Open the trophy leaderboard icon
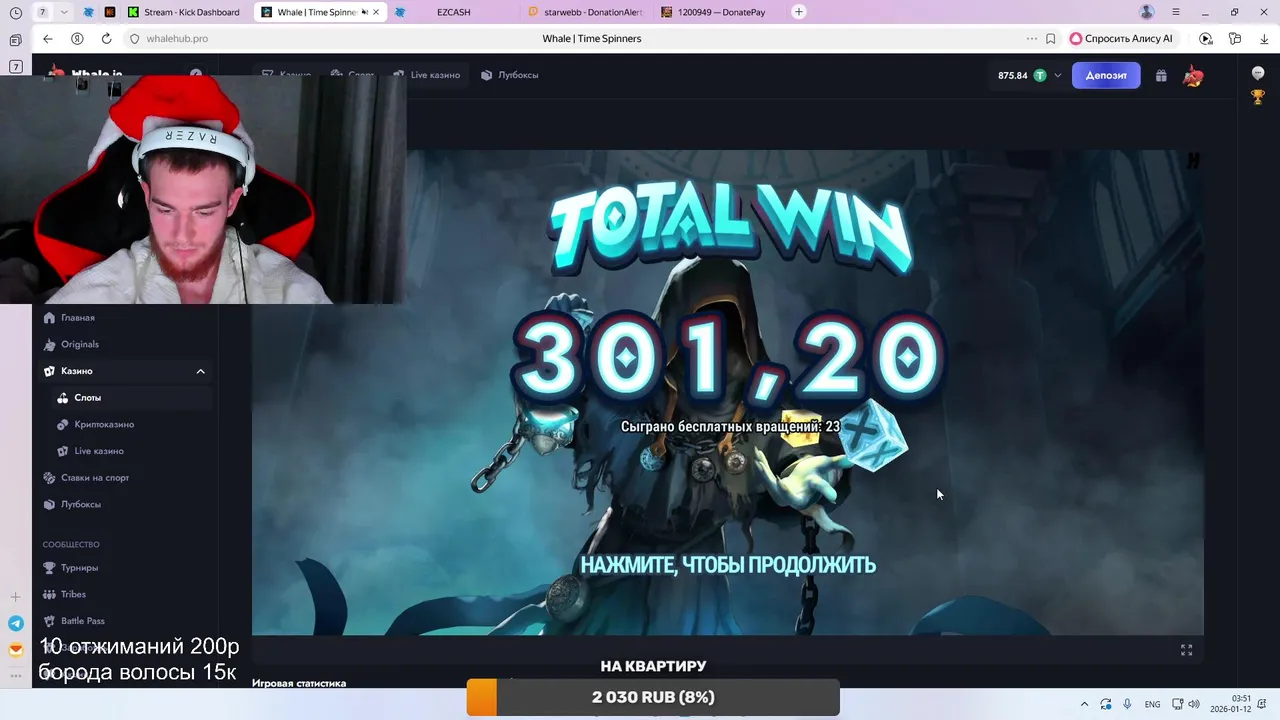 (x=1258, y=97)
